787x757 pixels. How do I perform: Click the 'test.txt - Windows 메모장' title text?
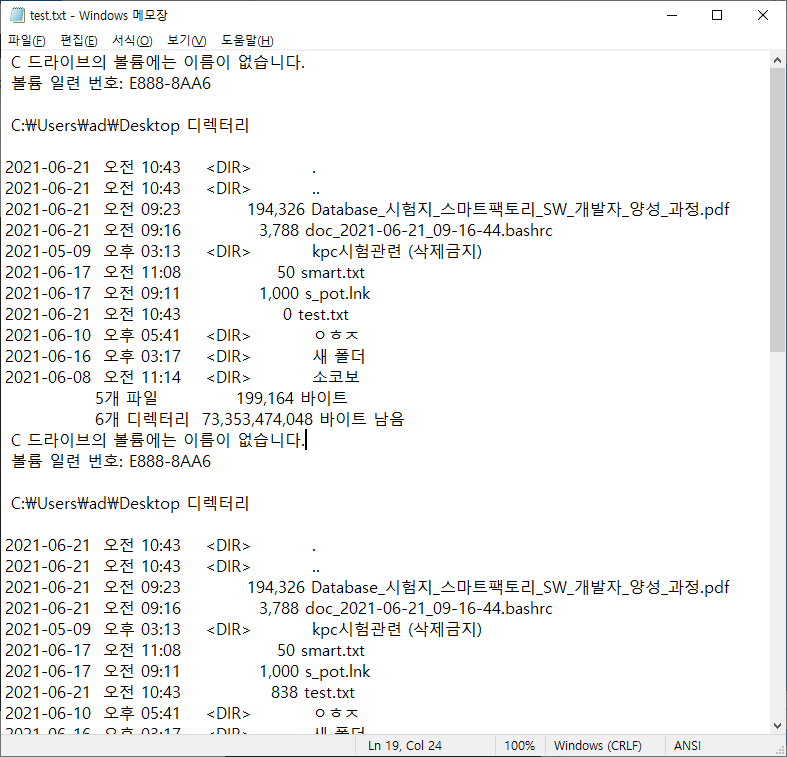[x=98, y=16]
